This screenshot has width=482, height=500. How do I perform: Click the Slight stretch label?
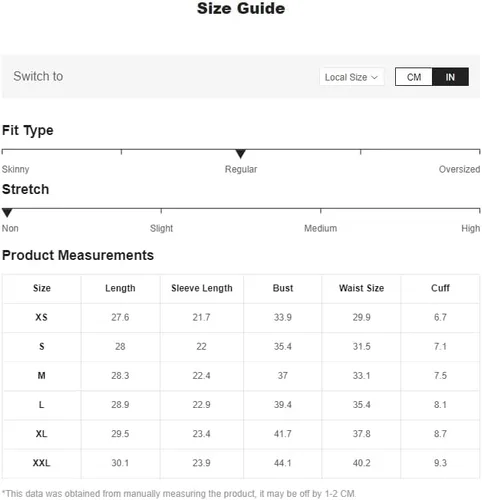point(161,228)
